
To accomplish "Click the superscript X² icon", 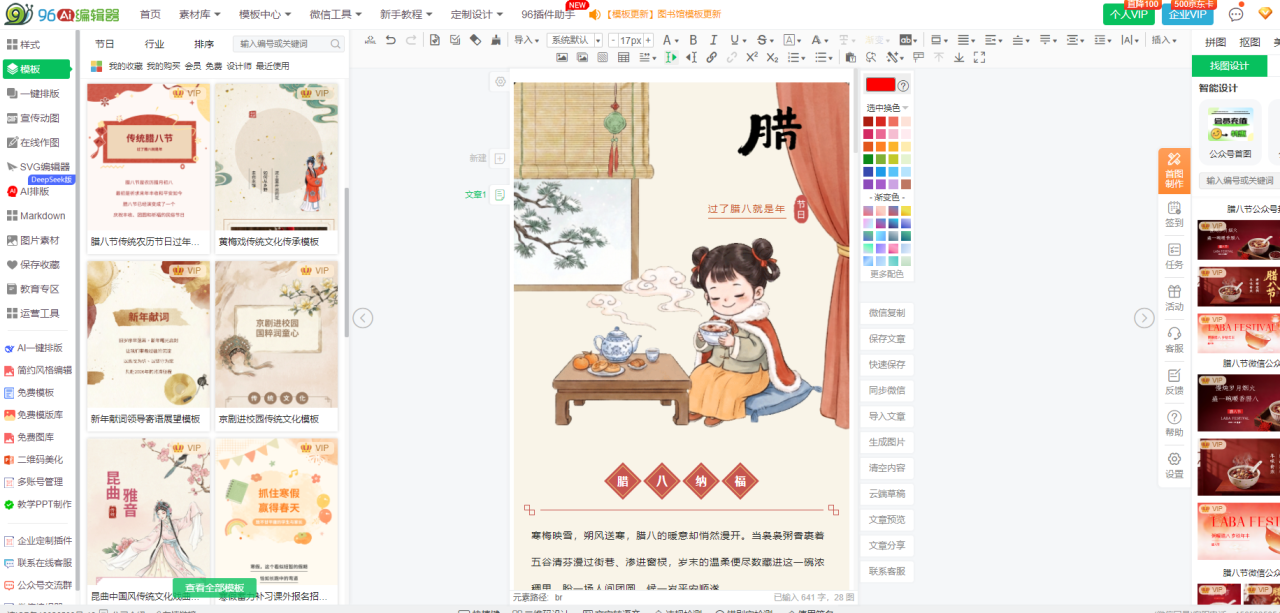I will (751, 58).
